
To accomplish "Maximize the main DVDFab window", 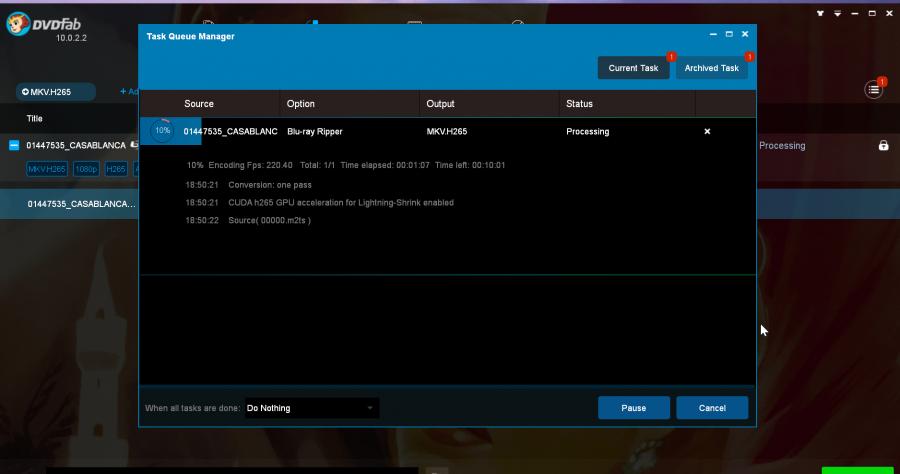I will click(872, 13).
